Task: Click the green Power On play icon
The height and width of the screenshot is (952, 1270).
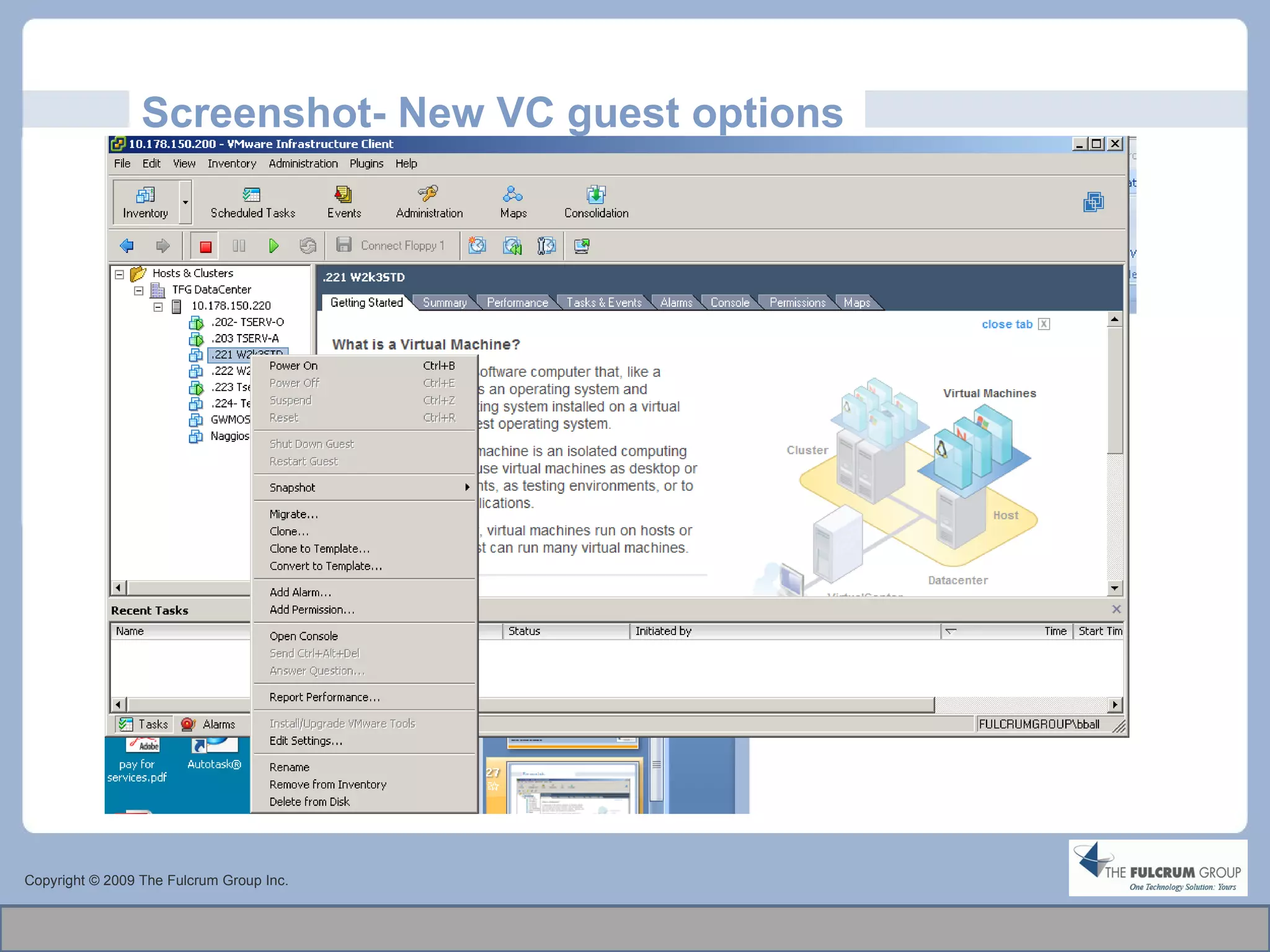Action: pos(273,246)
